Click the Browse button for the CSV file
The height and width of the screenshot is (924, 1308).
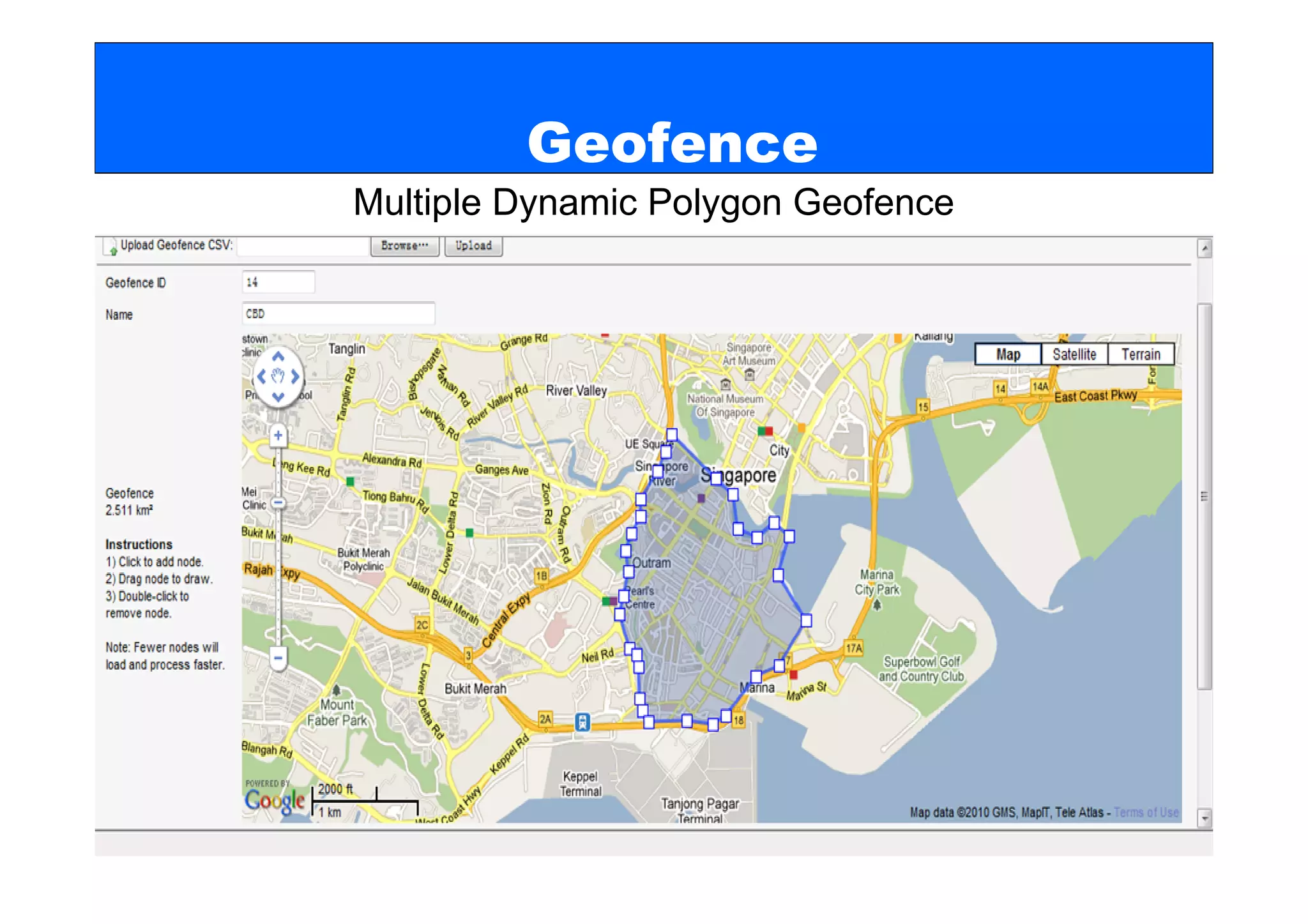[x=405, y=246]
